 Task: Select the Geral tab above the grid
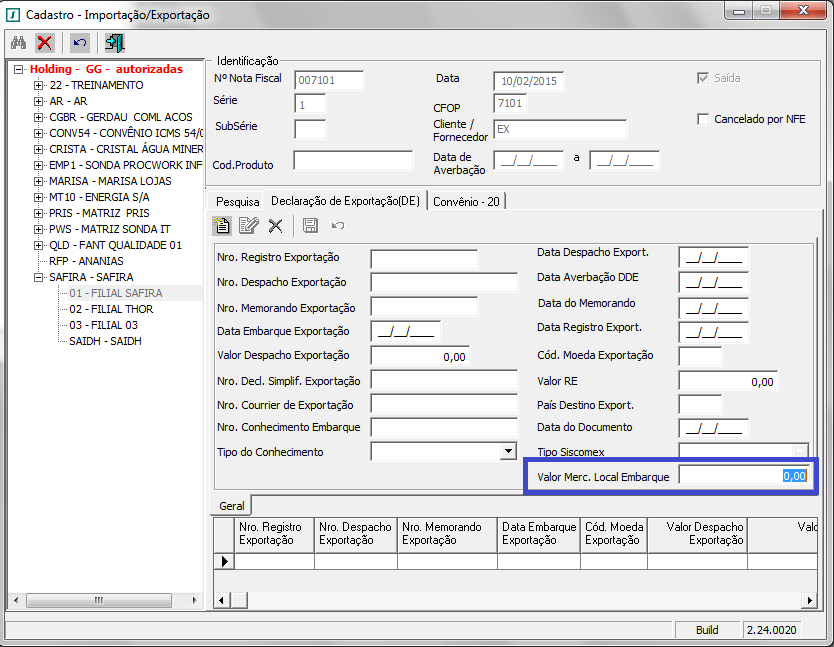[231, 506]
